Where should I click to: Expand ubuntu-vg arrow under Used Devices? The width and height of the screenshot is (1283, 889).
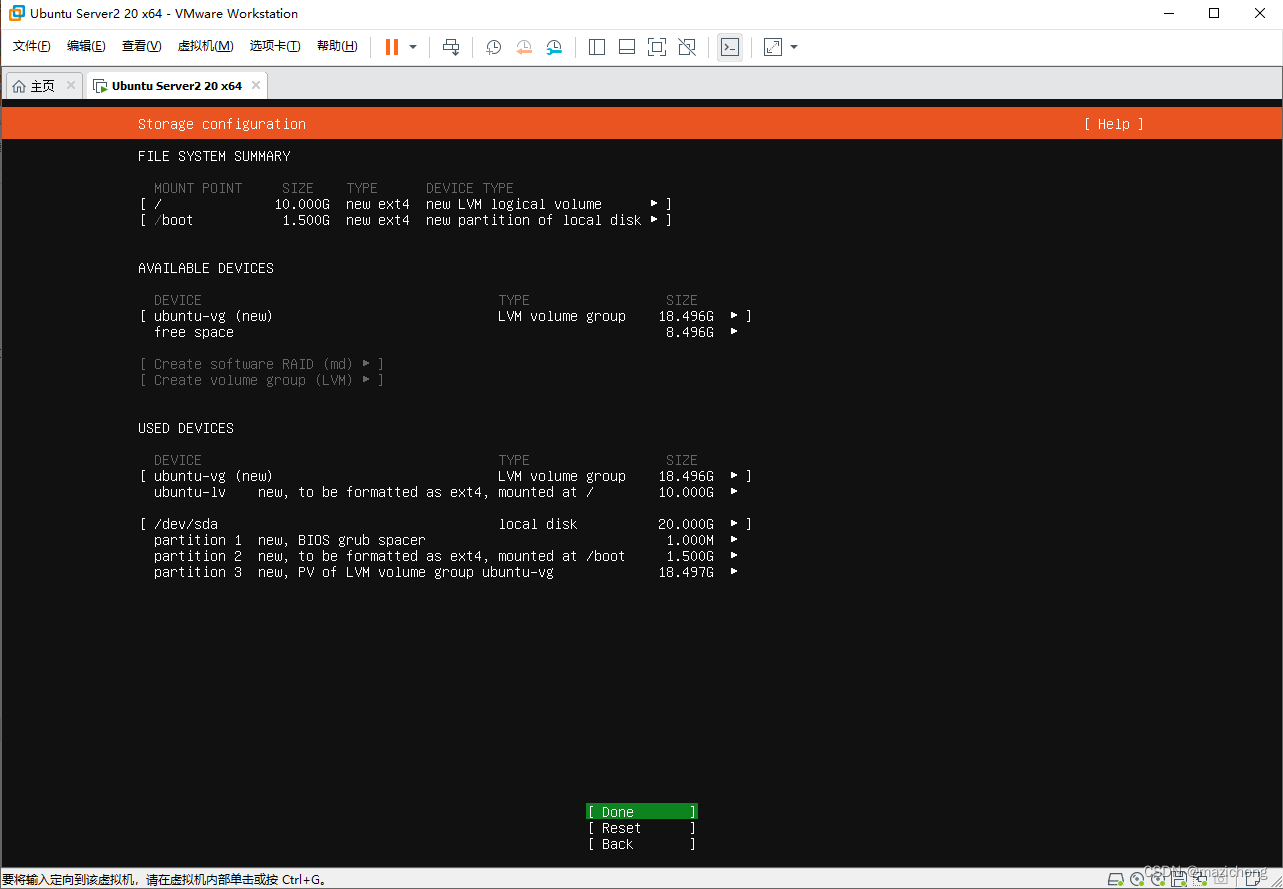[x=734, y=475]
